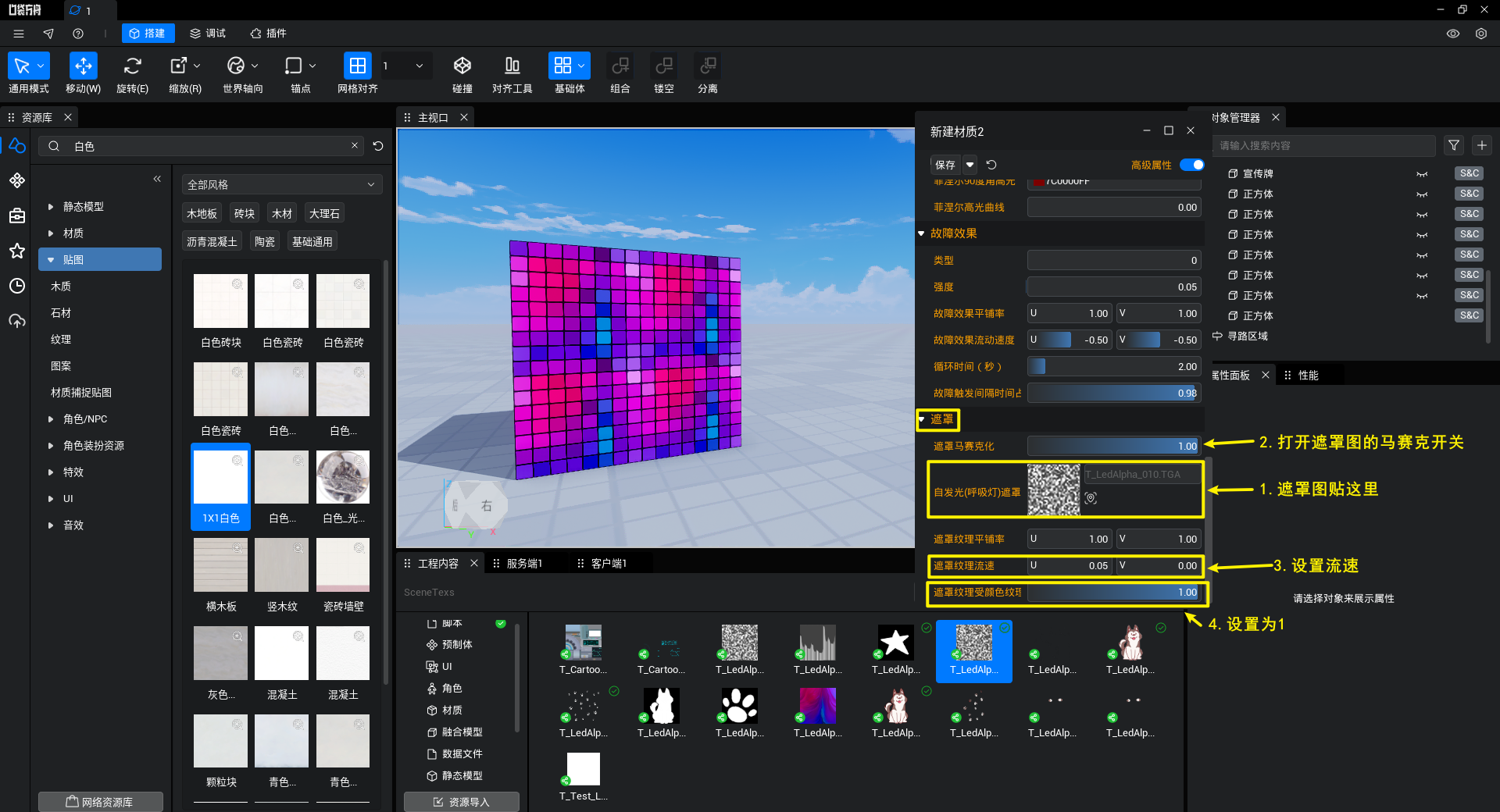The image size is (1500, 812).
Task: Open favorites star in left sidebar
Action: [17, 251]
